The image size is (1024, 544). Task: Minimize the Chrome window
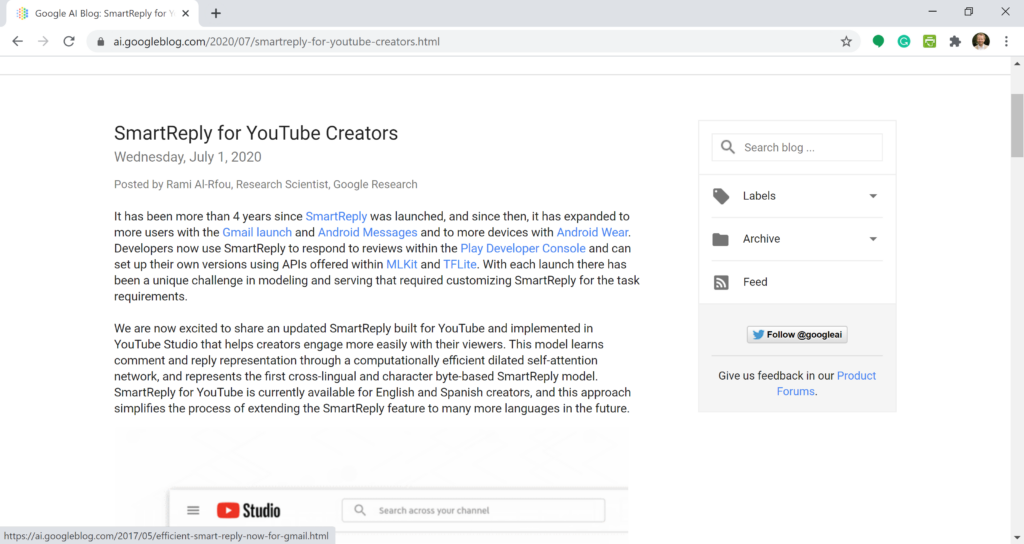point(933,12)
